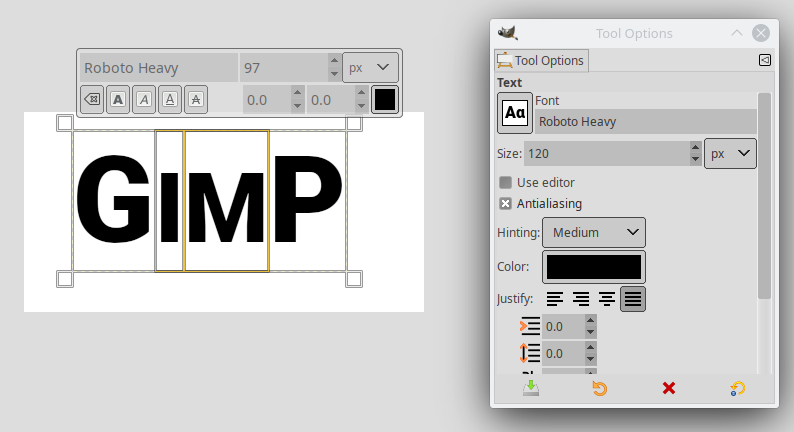Delete tool preset red X icon
Image resolution: width=794 pixels, height=432 pixels.
tap(669, 388)
